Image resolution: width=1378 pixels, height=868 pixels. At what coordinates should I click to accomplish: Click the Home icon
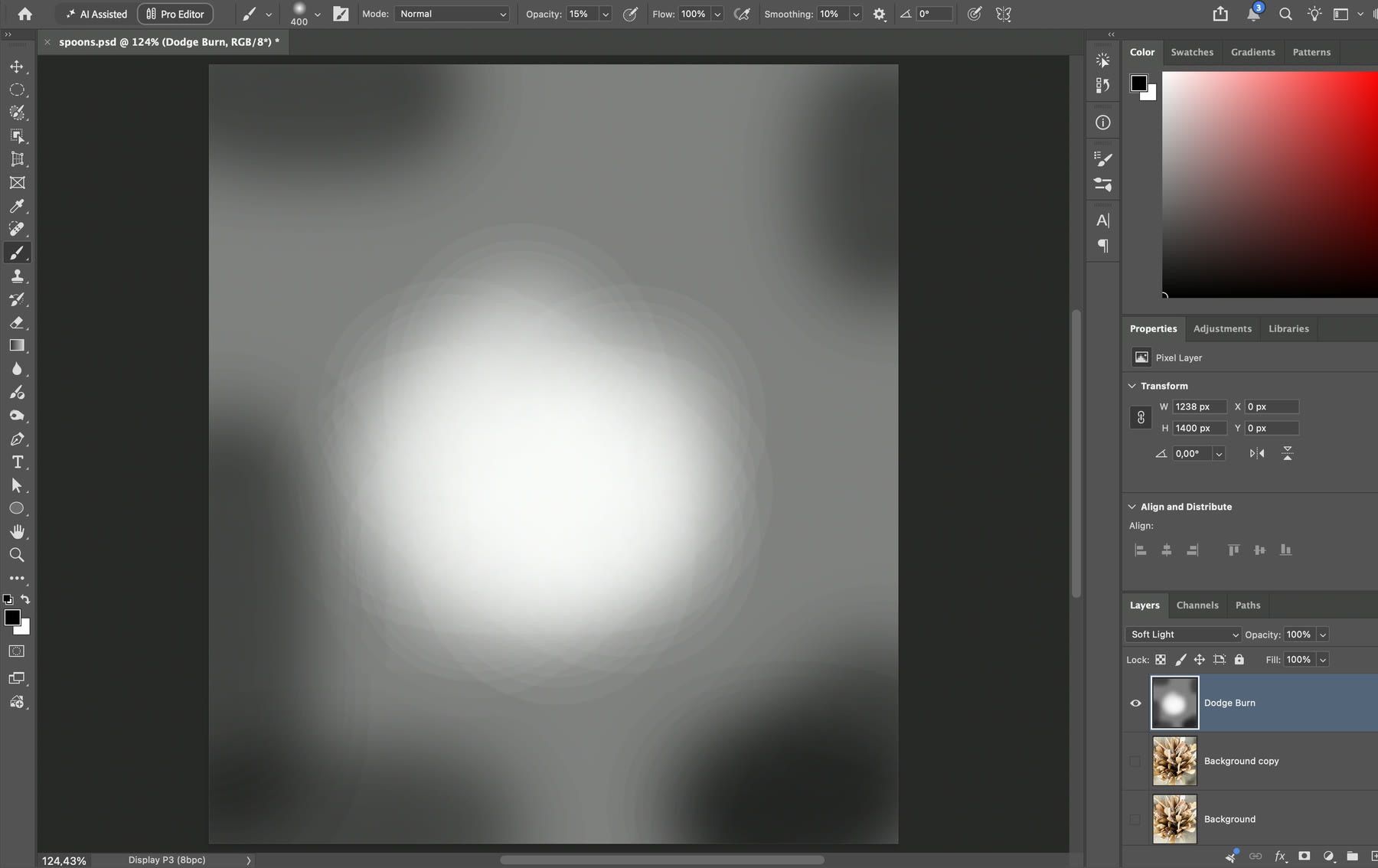(x=24, y=14)
